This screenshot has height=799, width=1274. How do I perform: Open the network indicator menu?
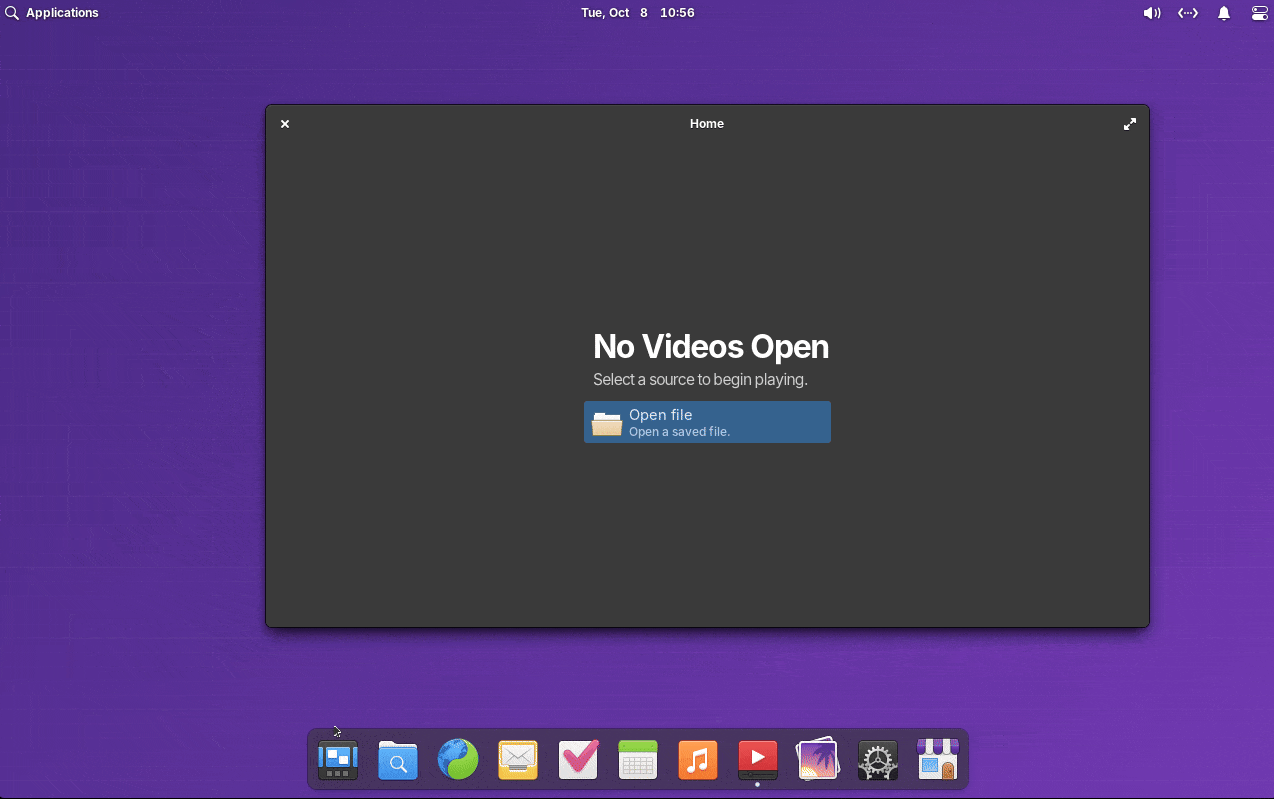pyautogui.click(x=1187, y=13)
